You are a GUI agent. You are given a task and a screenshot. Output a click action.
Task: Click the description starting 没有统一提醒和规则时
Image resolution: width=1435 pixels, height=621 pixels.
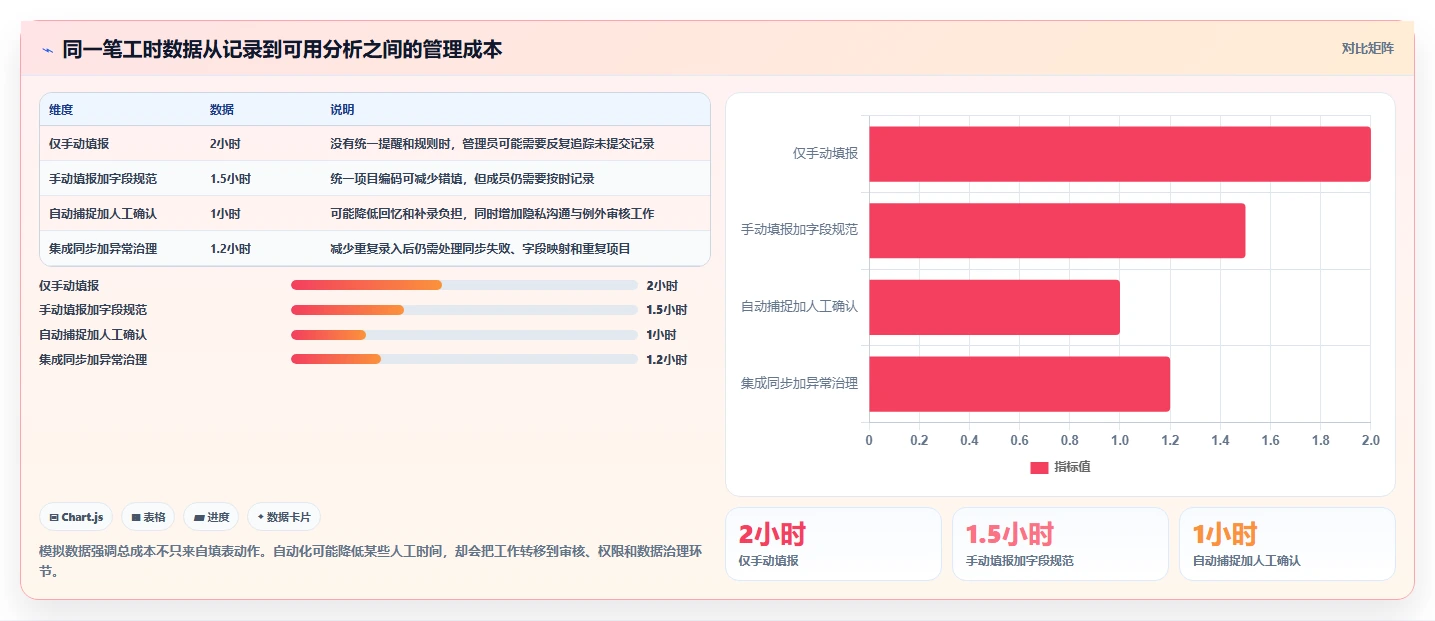pos(492,144)
